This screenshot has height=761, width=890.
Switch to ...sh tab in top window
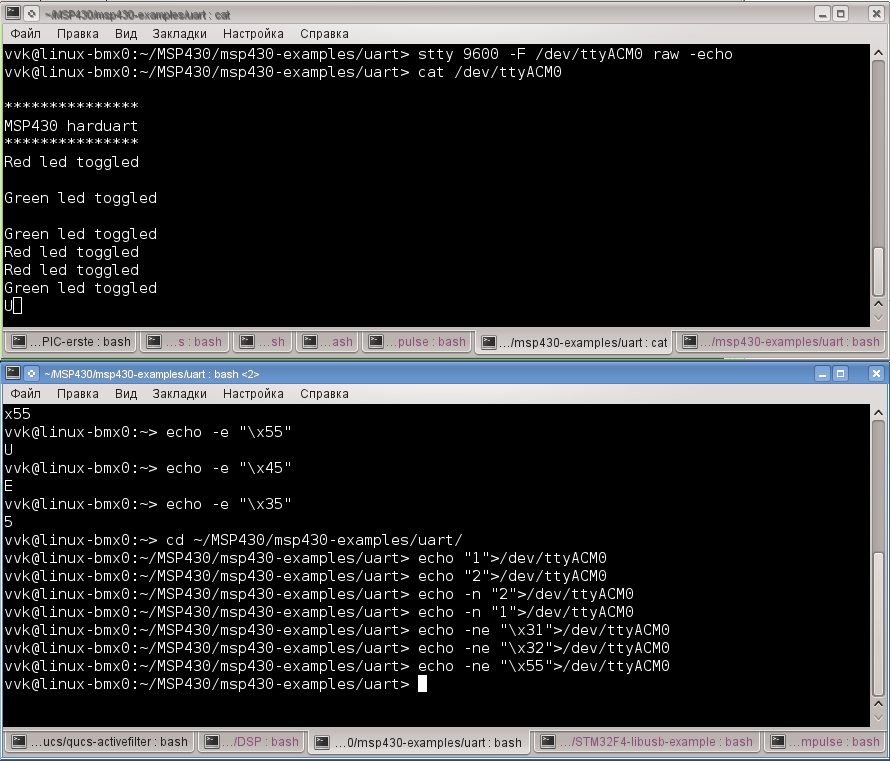point(262,342)
